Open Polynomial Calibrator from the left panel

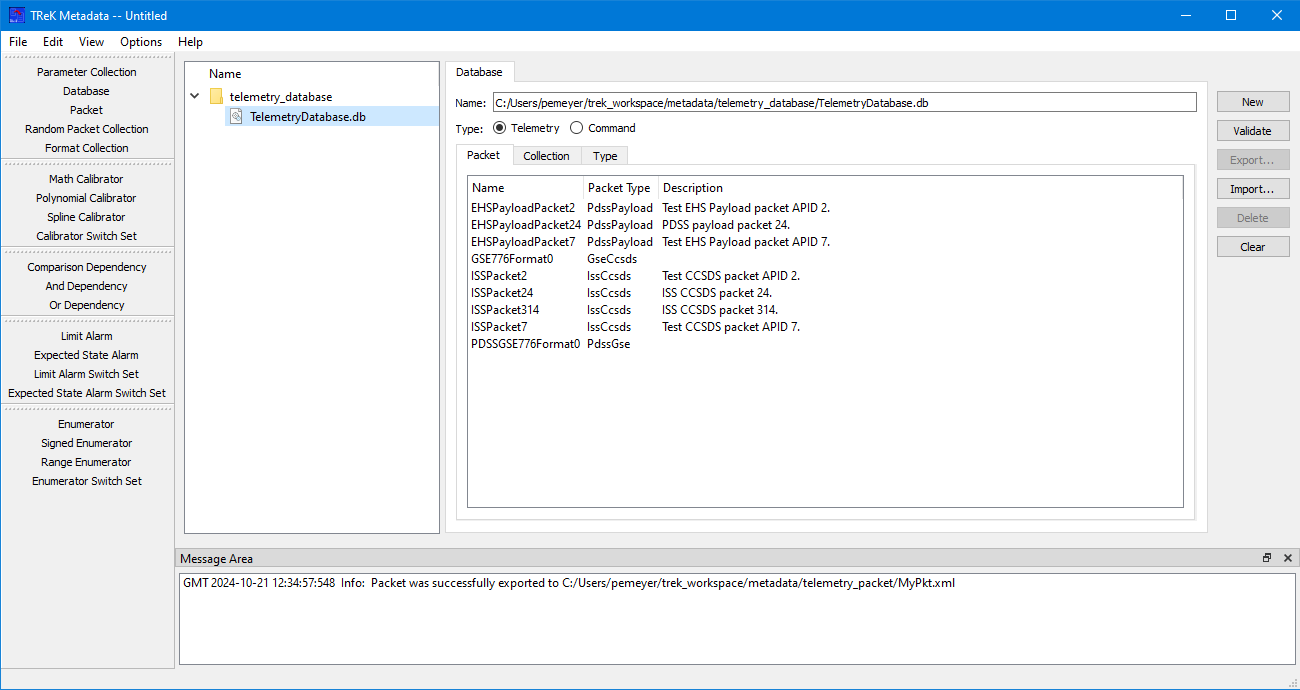(87, 198)
